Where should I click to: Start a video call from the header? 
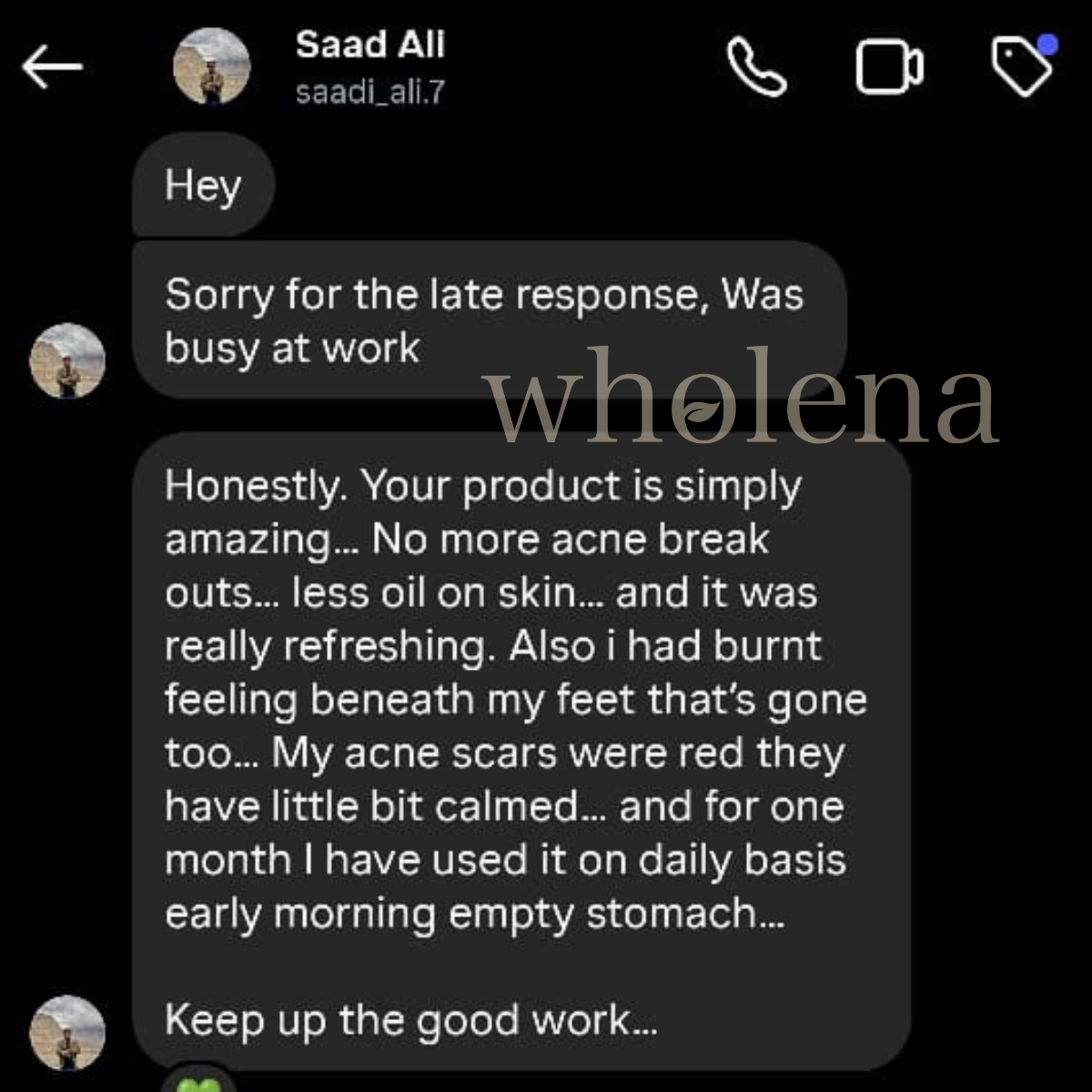tap(889, 66)
